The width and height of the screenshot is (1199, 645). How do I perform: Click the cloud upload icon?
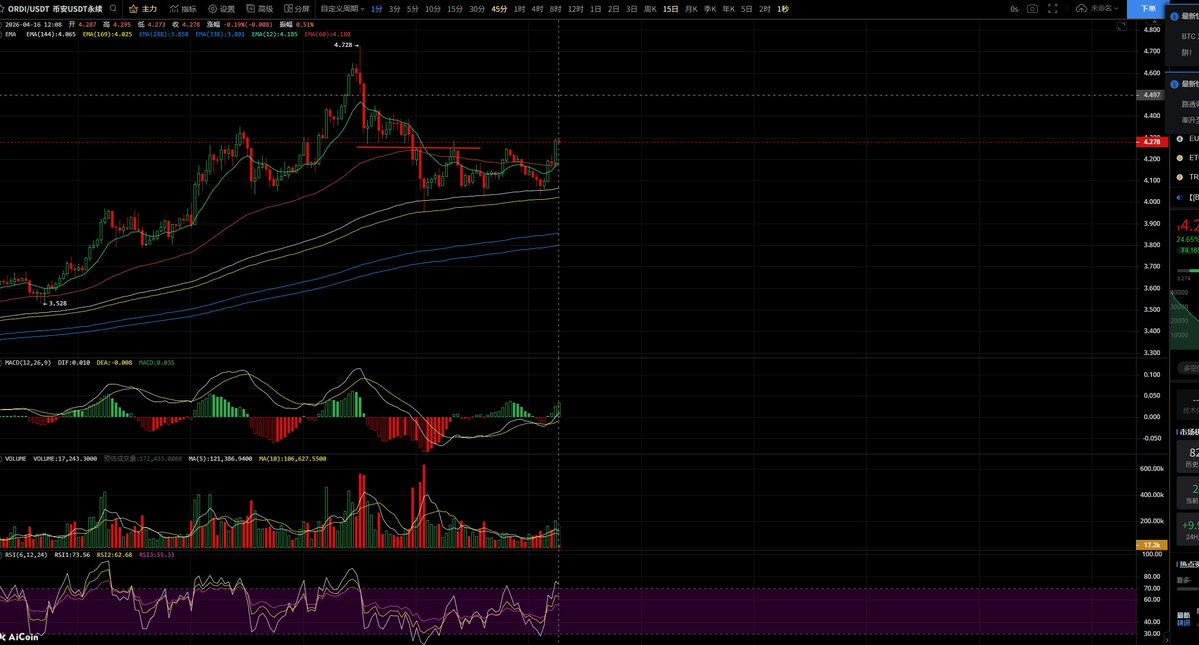pyautogui.click(x=1081, y=9)
